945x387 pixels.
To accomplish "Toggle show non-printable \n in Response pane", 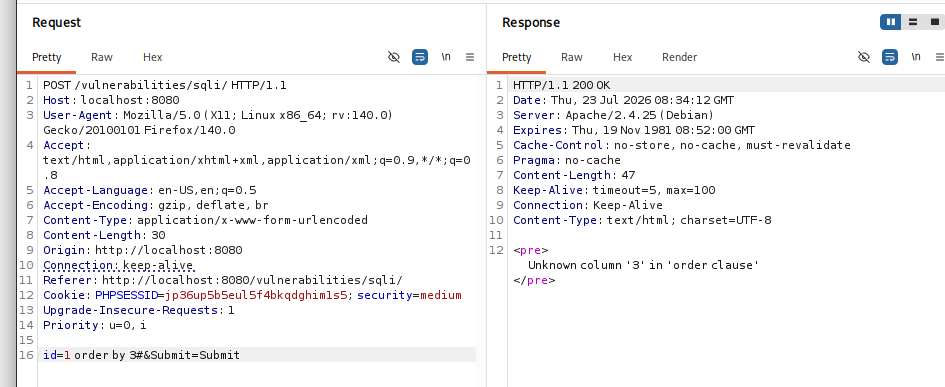I will [916, 57].
